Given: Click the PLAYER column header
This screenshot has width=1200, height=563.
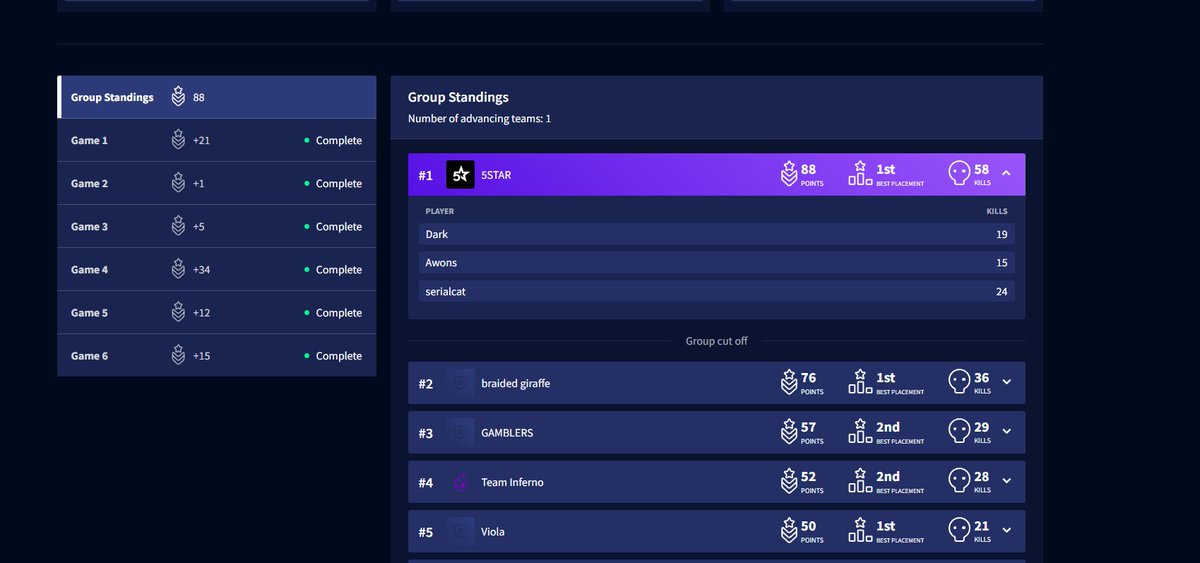Looking at the screenshot, I should click(440, 212).
